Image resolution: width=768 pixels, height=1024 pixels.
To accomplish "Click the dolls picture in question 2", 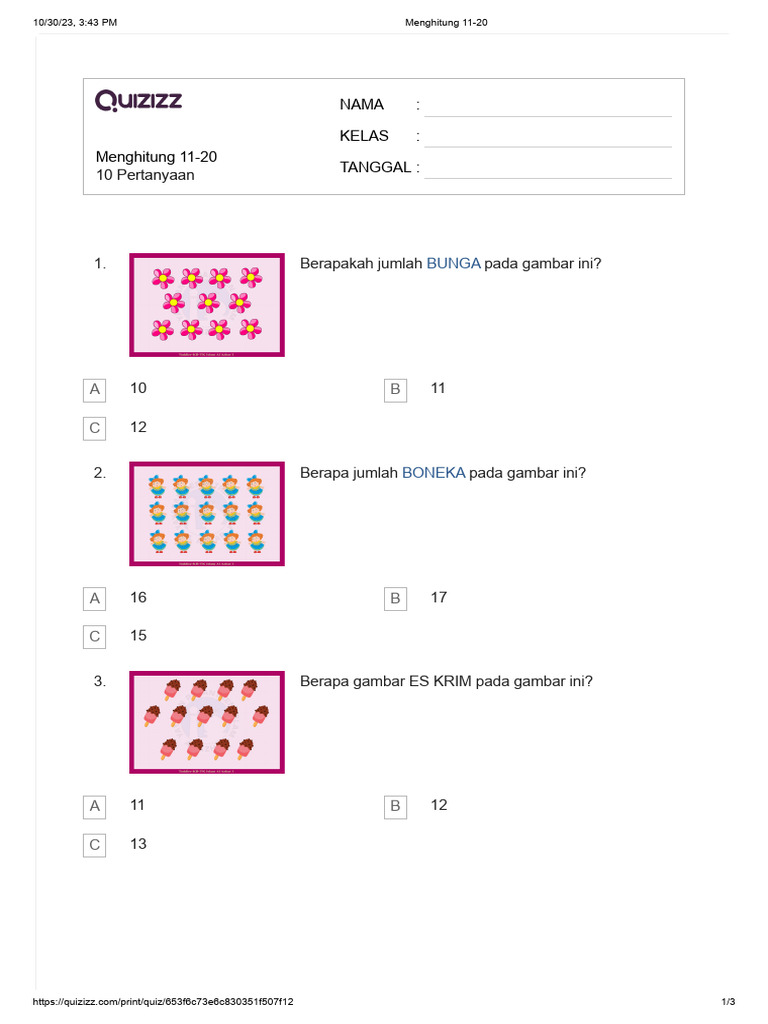I will [x=207, y=514].
